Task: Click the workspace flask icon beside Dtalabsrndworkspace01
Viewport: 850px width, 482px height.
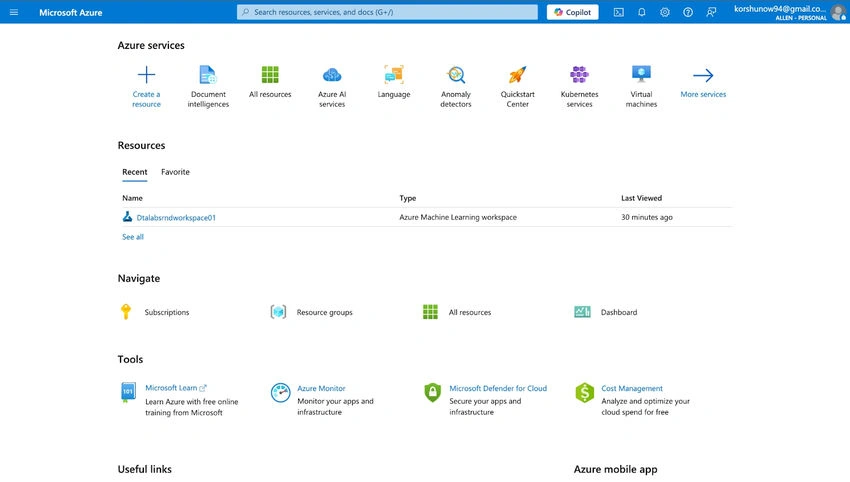Action: [127, 217]
